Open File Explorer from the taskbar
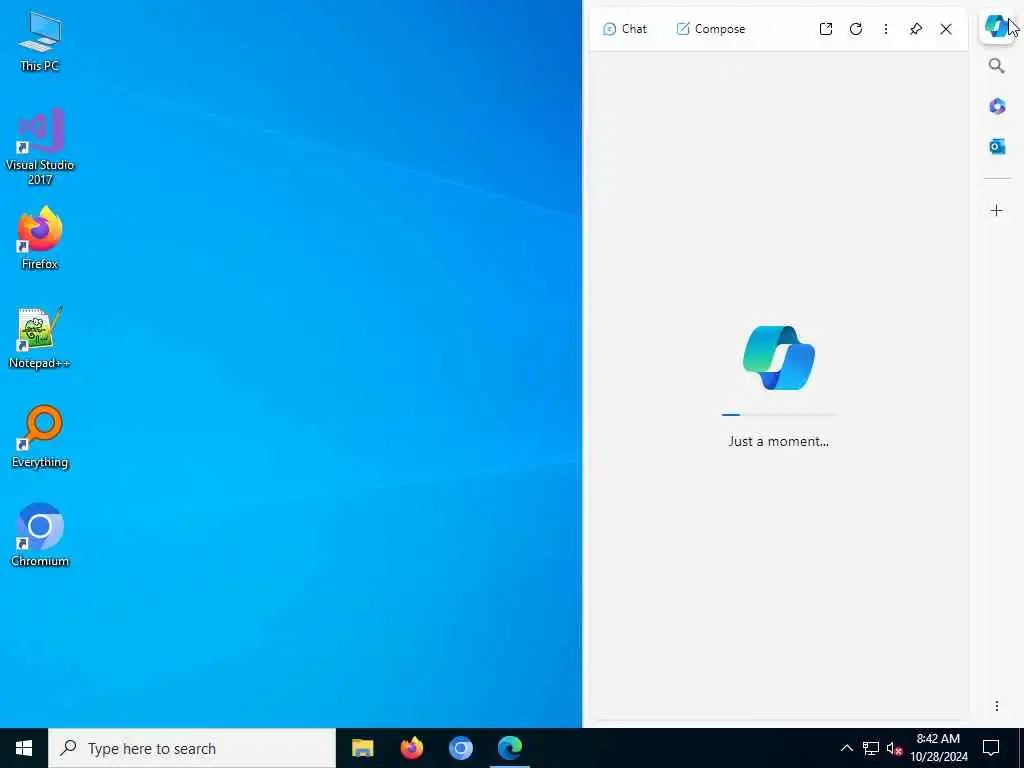This screenshot has width=1024, height=768. pyautogui.click(x=362, y=748)
